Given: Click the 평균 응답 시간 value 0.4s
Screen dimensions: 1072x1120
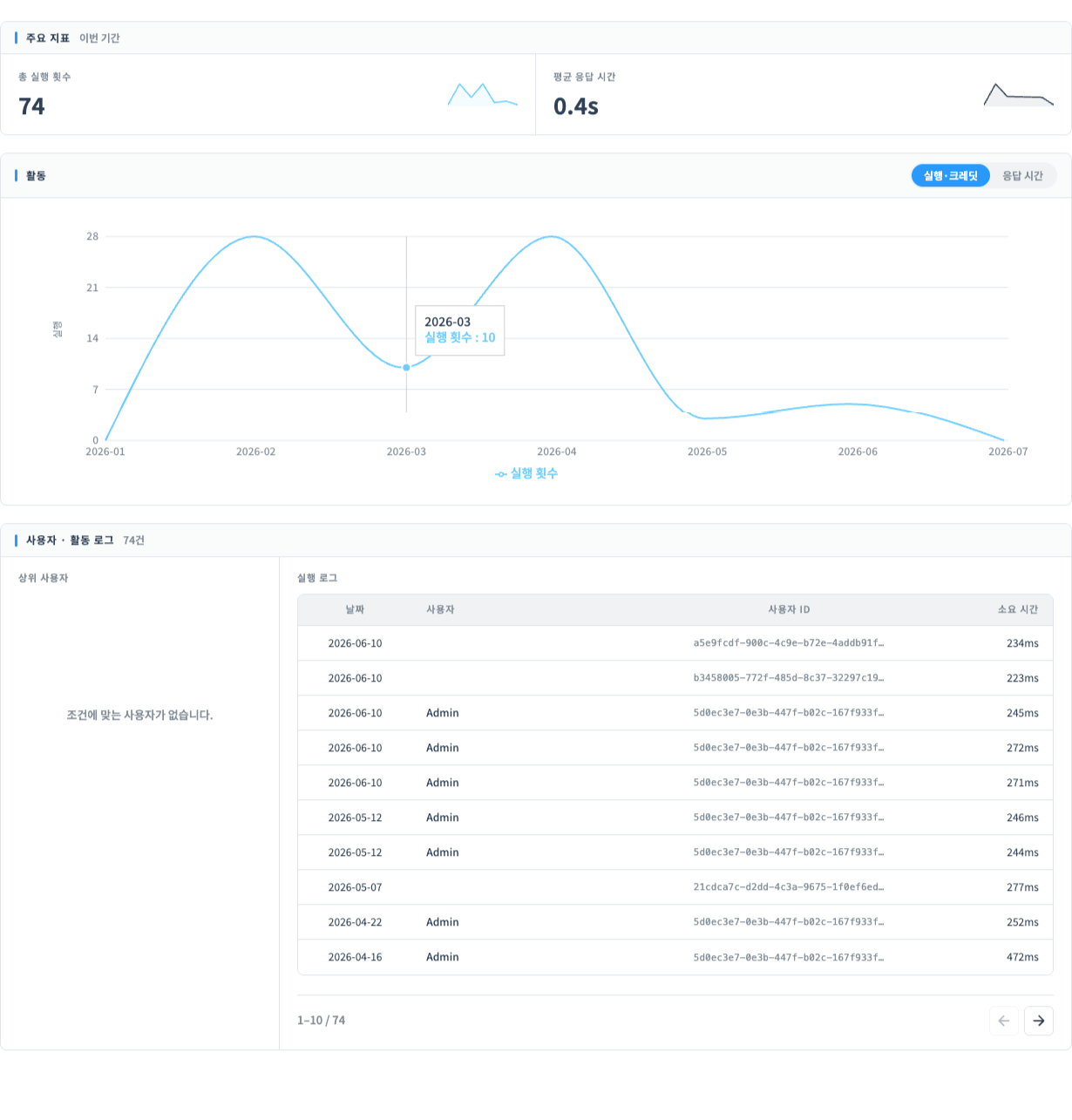Looking at the screenshot, I should point(576,106).
